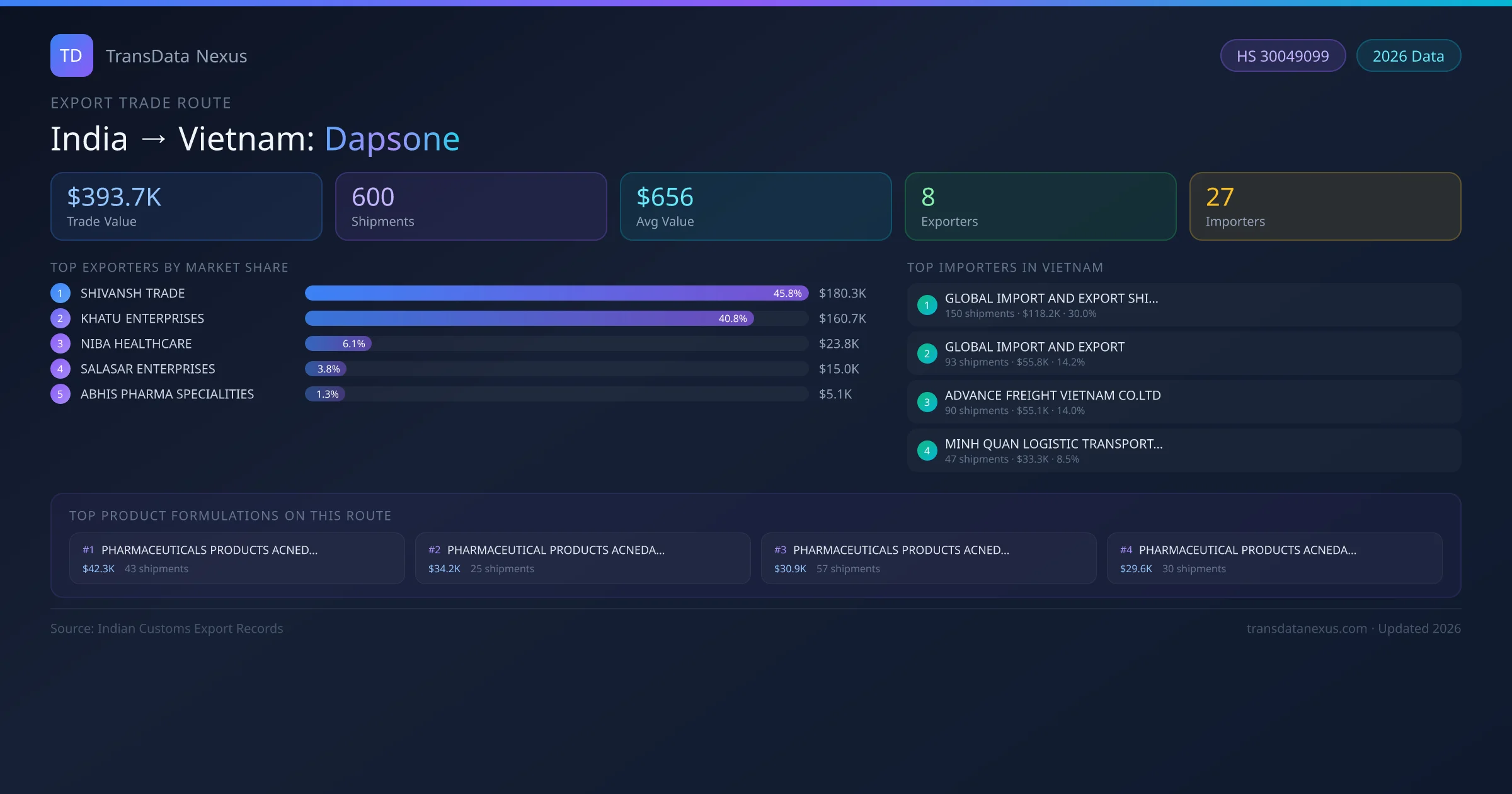This screenshot has width=1512, height=794.
Task: Click the 45.8% market share bar
Action: tap(556, 293)
